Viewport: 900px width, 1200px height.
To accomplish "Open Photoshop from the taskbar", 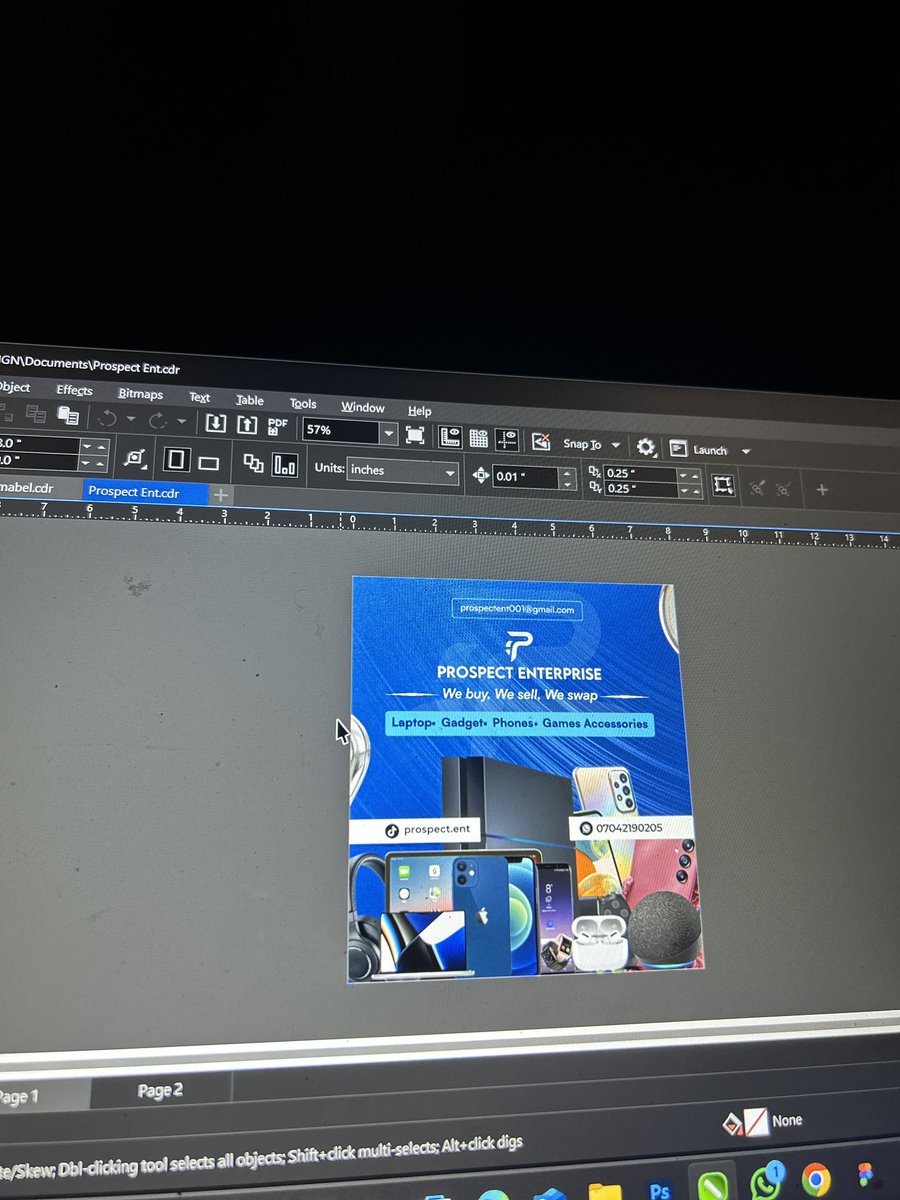I will tap(659, 1190).
